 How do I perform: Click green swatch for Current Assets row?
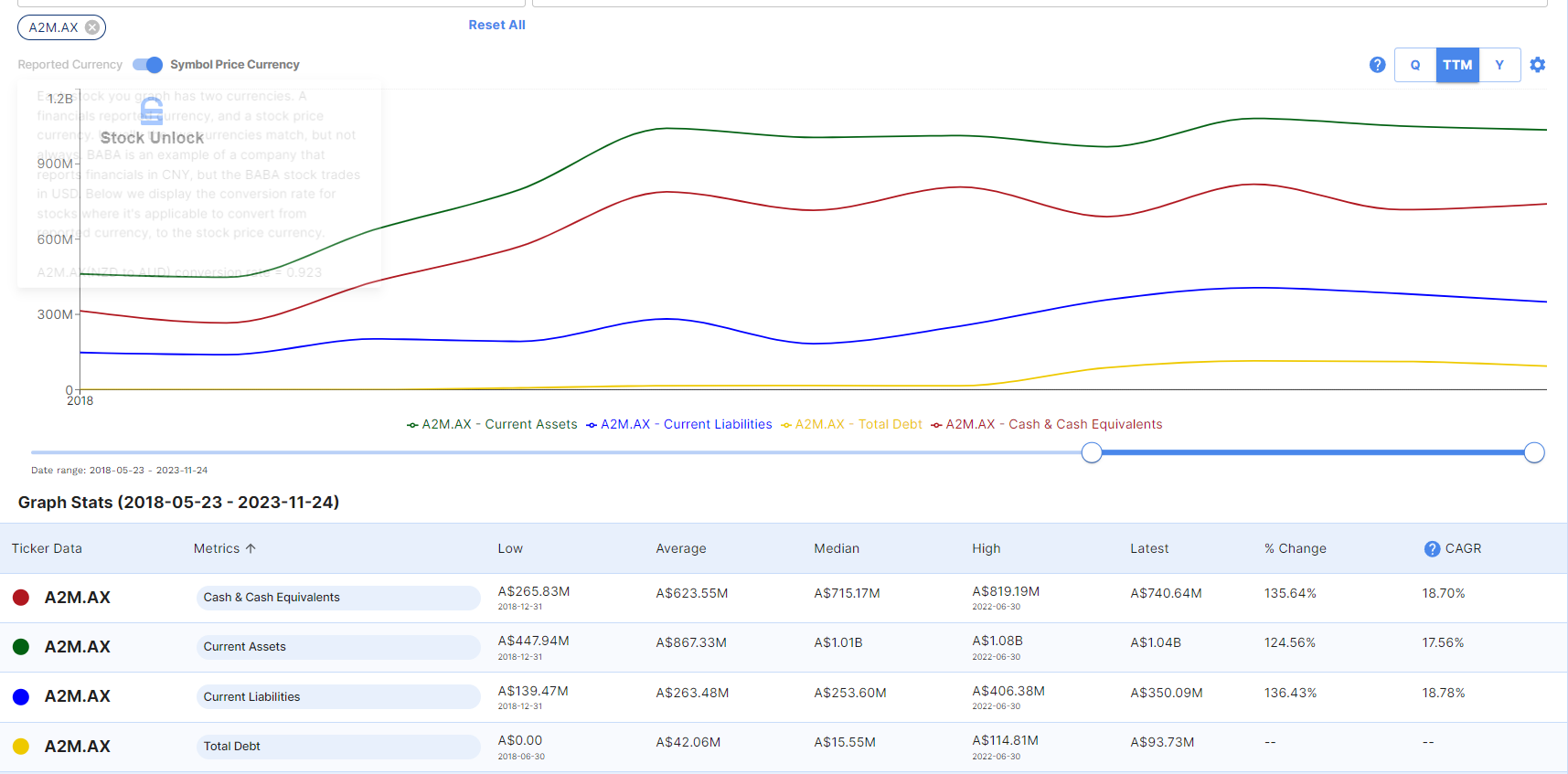coord(21,647)
